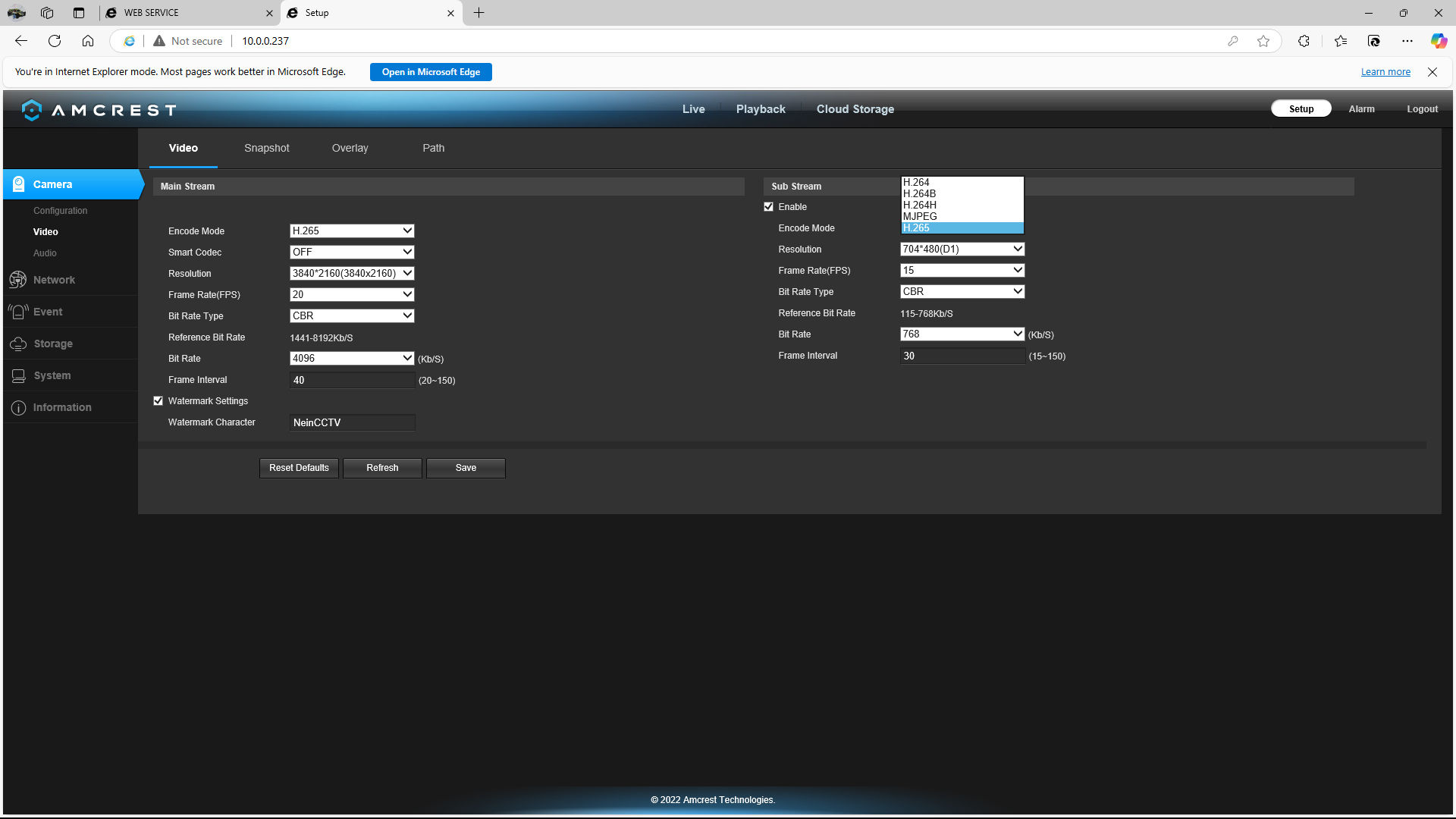
Task: Open the Storage cloud icon in sidebar
Action: 18,344
